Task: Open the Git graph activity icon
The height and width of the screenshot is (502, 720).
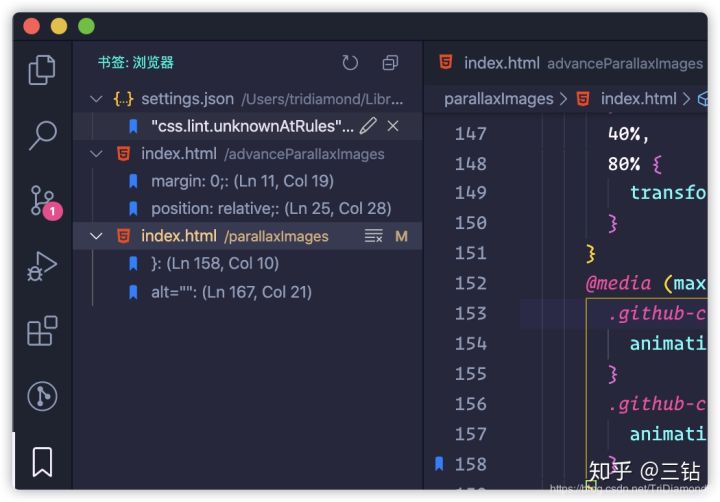Action: 42,396
